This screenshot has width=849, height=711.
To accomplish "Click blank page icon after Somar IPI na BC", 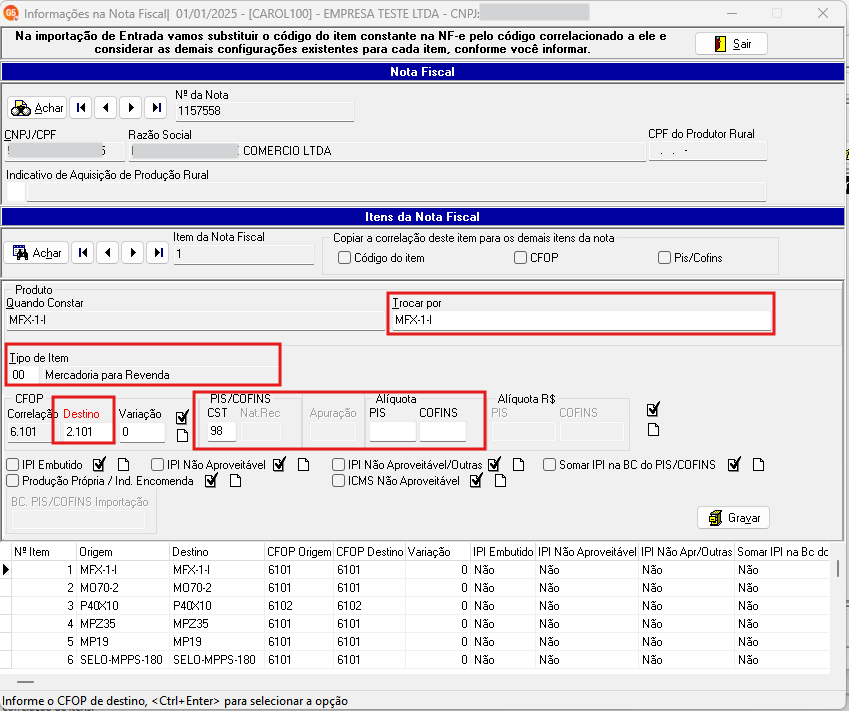I will 759,465.
